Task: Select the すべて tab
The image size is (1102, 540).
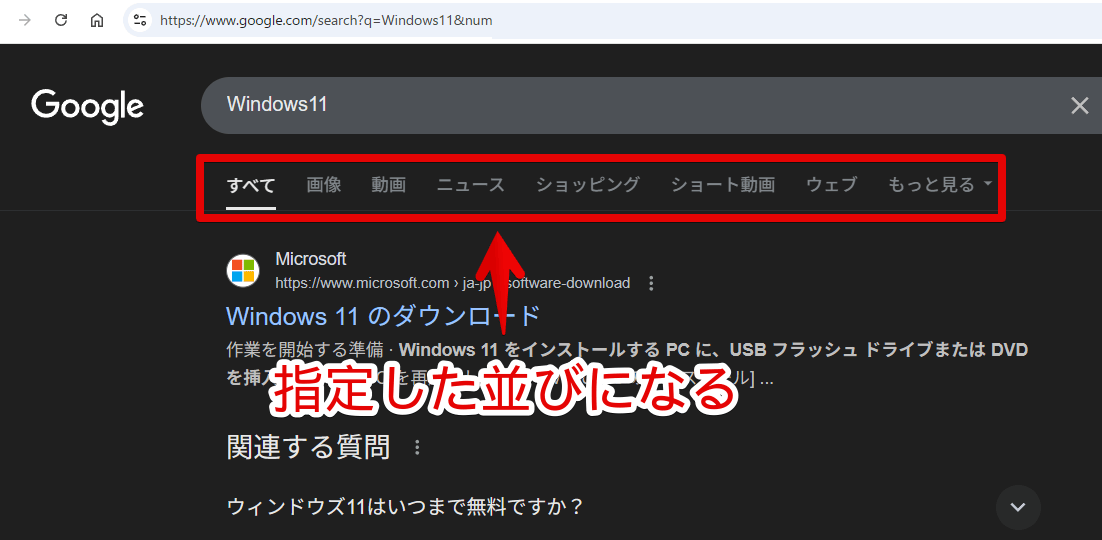Action: [x=251, y=185]
